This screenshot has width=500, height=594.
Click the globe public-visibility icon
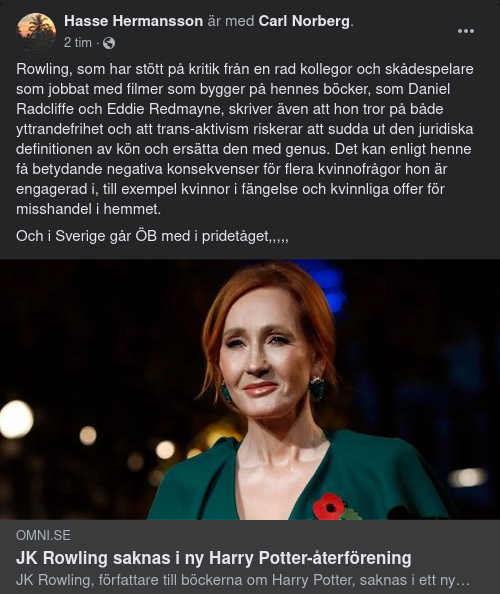pyautogui.click(x=109, y=43)
